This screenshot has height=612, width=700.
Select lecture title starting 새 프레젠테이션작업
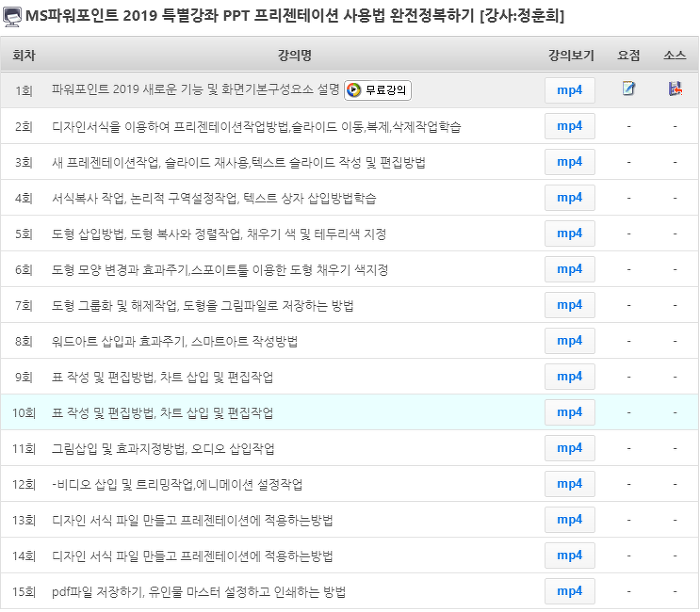(238, 162)
